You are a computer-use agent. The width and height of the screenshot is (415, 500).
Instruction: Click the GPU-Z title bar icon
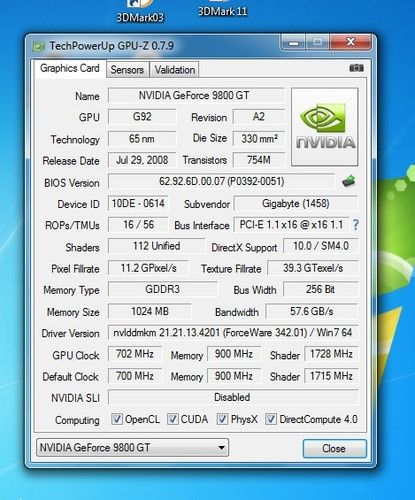[39, 46]
